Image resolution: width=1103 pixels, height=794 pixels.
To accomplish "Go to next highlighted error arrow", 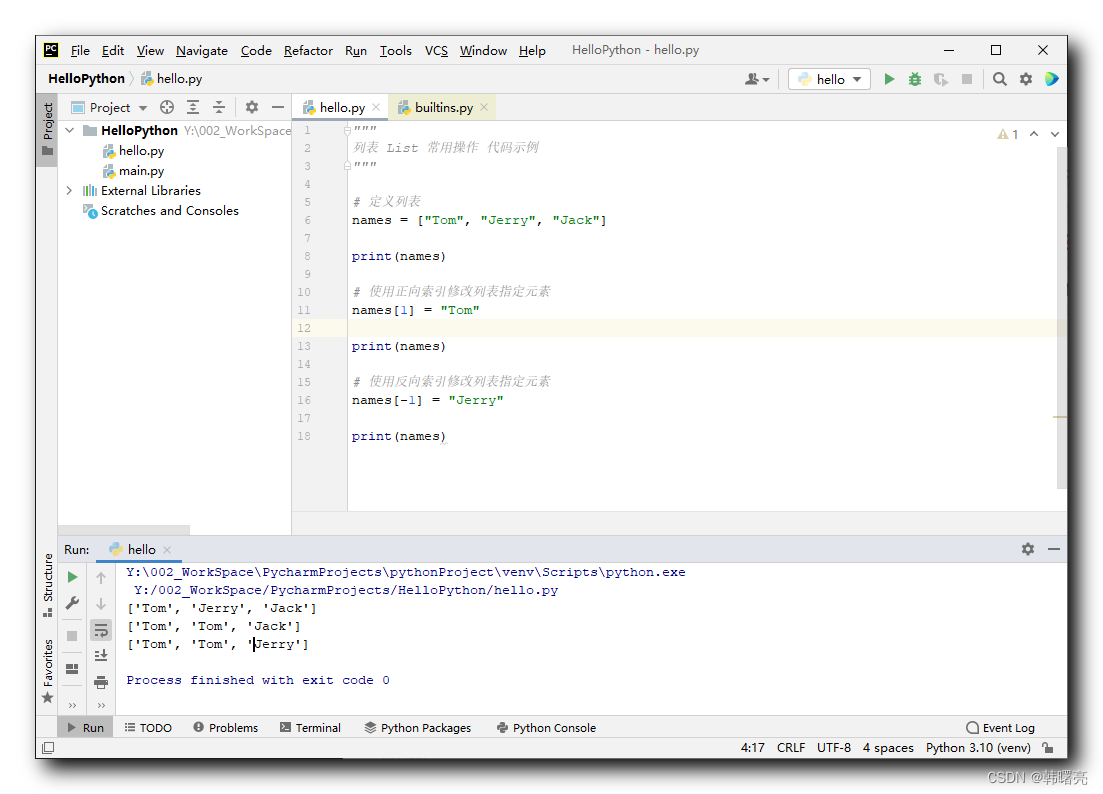I will tap(1054, 134).
